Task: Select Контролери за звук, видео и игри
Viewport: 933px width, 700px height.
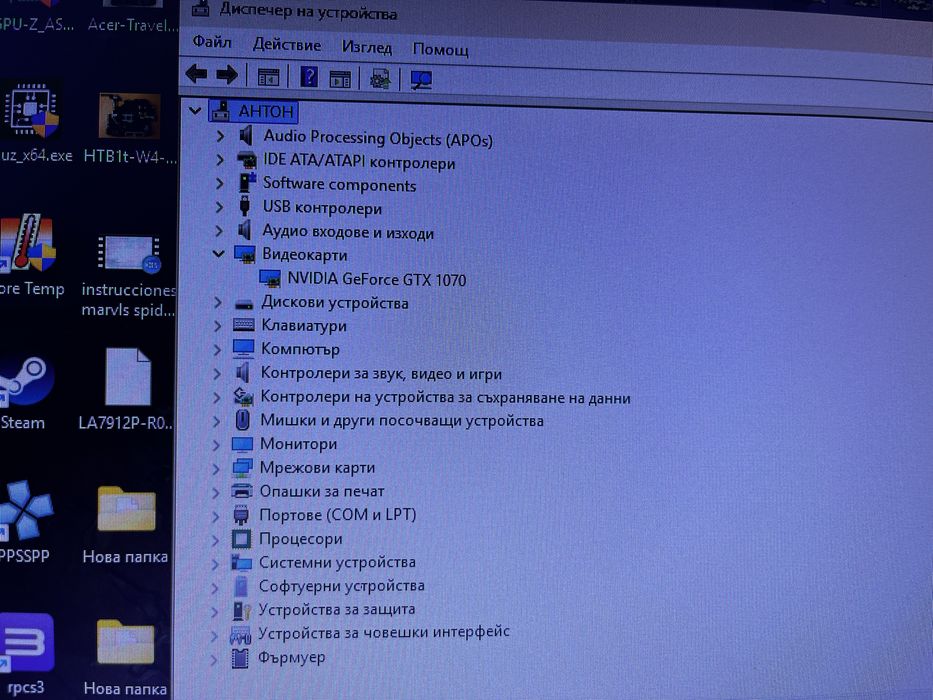Action: pyautogui.click(x=381, y=373)
